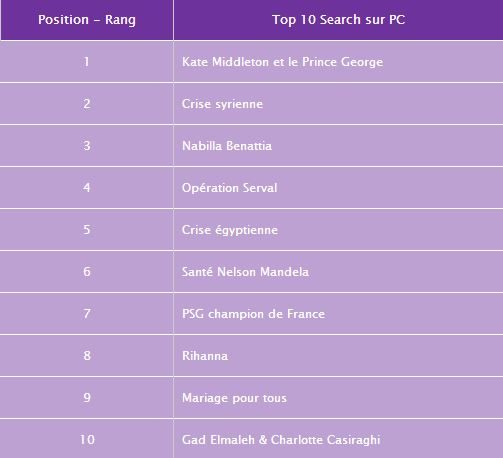Click rank number 3 cell

(x=87, y=146)
